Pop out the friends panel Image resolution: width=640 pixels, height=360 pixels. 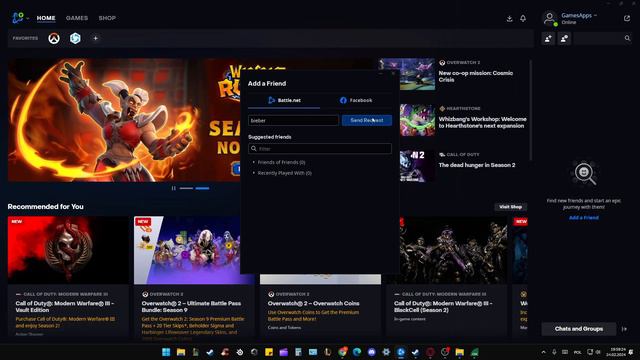627,18
